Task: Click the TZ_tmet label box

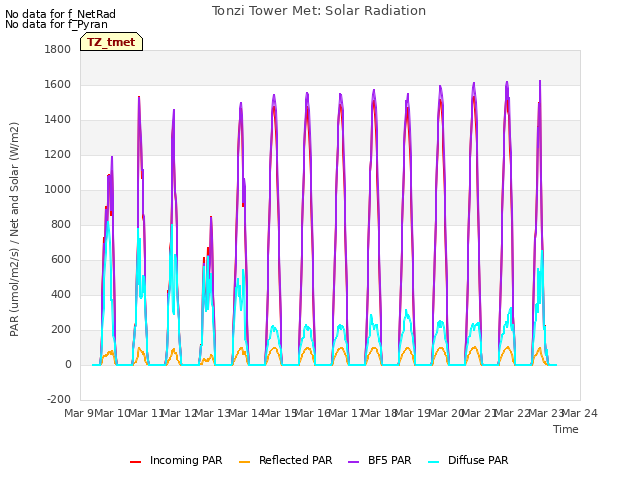Action: 111,42
